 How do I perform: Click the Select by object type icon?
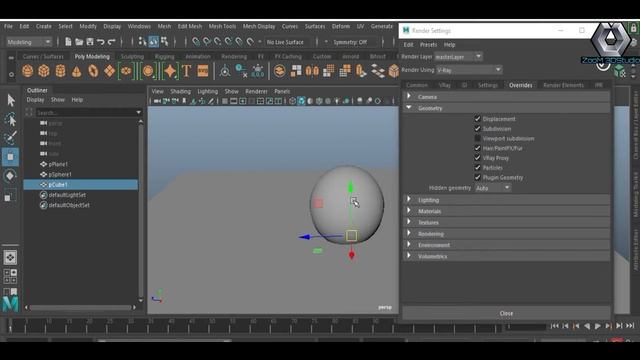click(153, 42)
